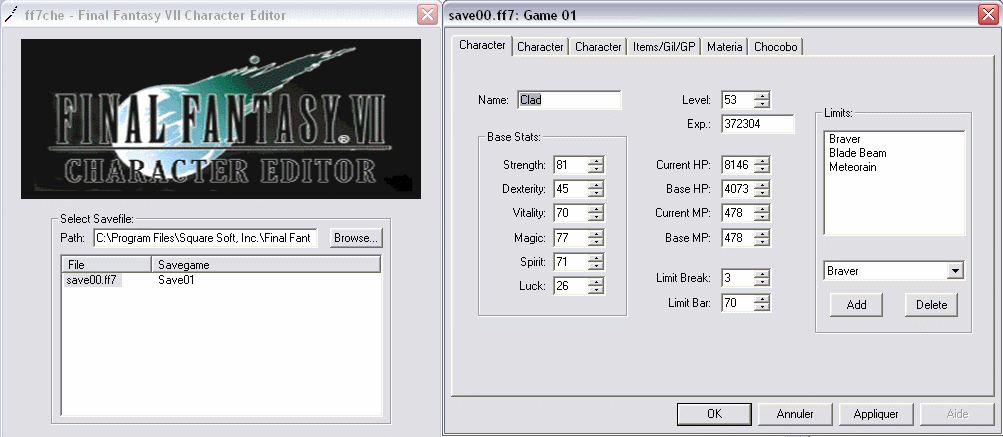Lower Luck using the down arrow

pos(596,290)
